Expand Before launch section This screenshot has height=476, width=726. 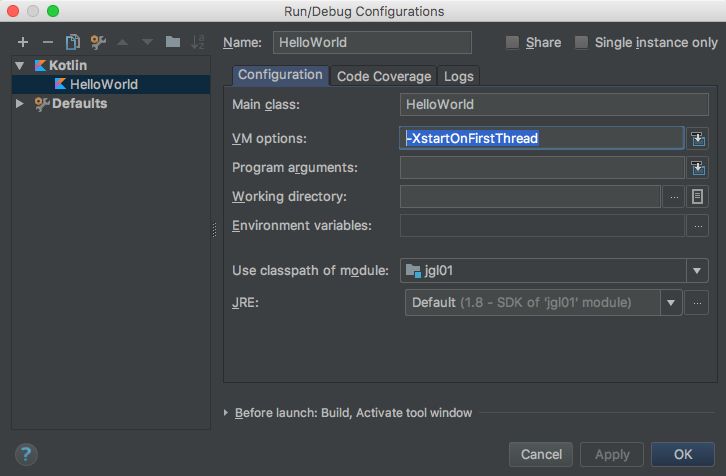[225, 413]
